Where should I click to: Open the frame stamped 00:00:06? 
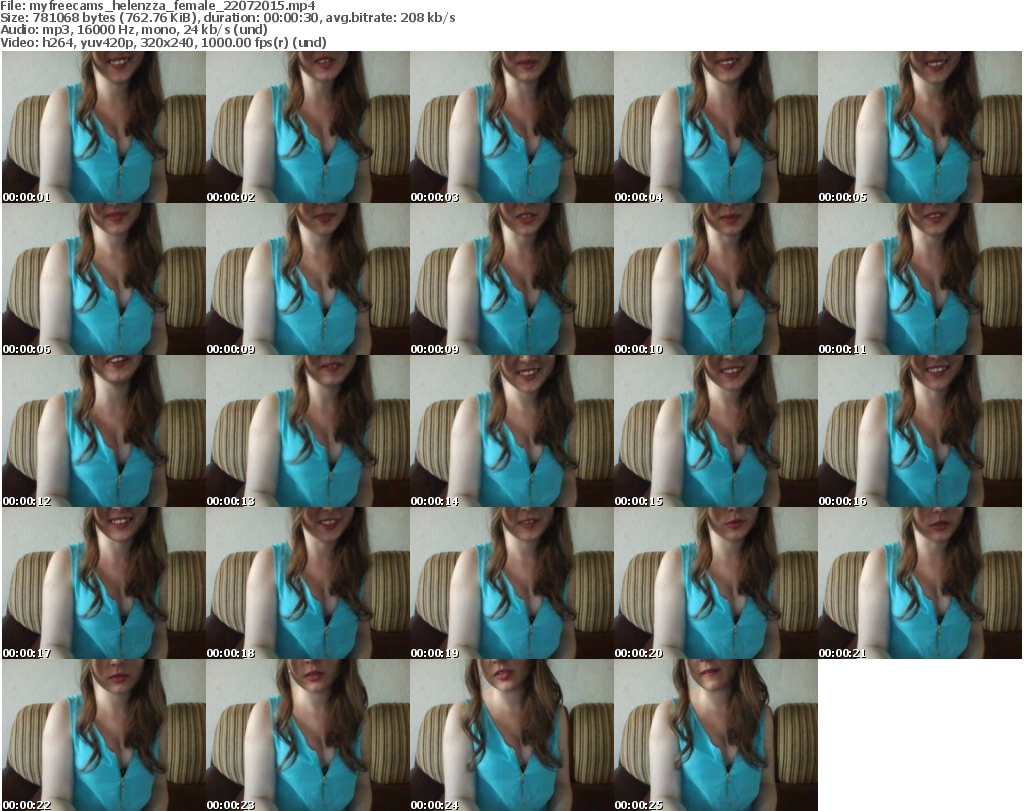tap(104, 279)
